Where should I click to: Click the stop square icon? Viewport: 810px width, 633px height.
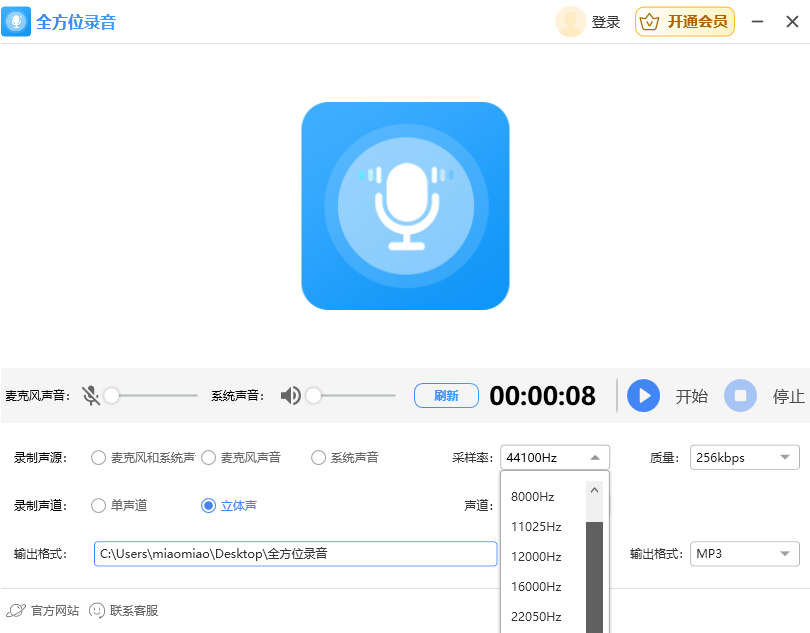(x=740, y=396)
